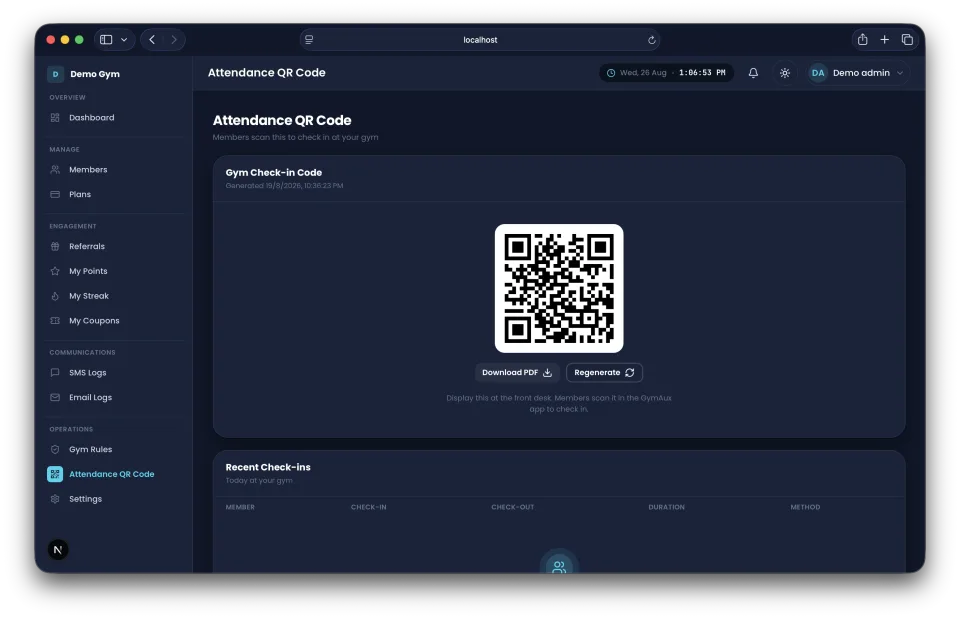Open the page settings icon in address bar
The image size is (960, 619).
click(309, 40)
